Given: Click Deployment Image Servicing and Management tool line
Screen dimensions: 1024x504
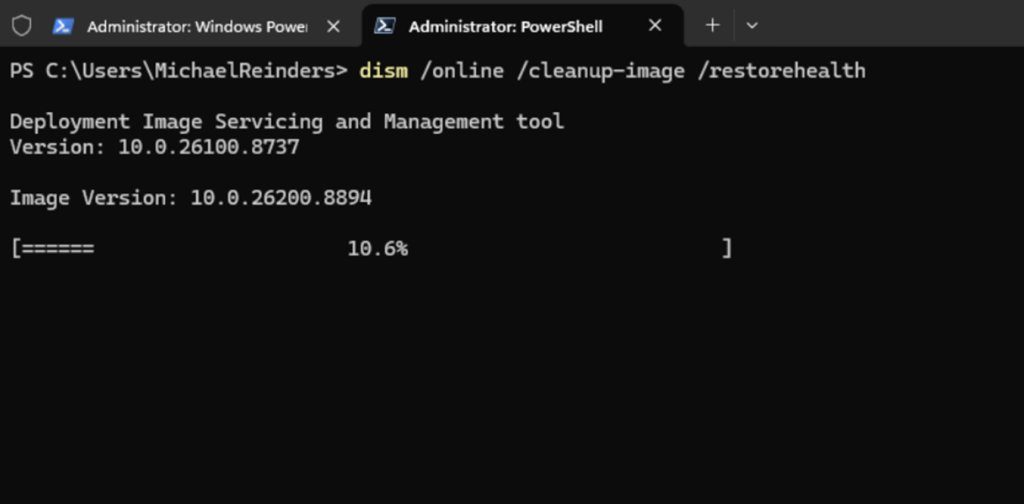Looking at the screenshot, I should (x=287, y=121).
